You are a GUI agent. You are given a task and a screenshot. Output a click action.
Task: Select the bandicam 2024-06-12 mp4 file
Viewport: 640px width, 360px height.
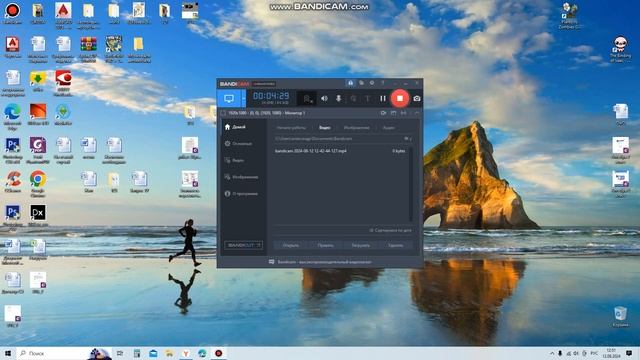pyautogui.click(x=340, y=151)
